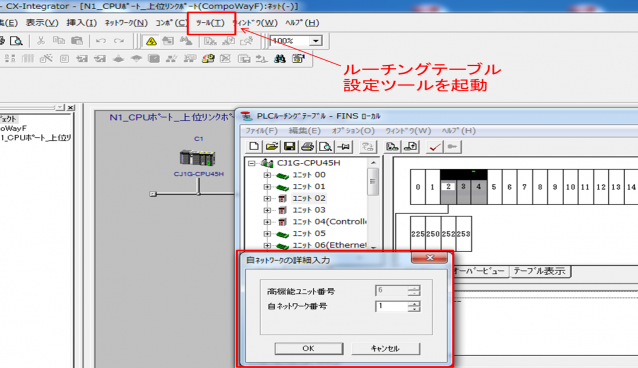The image size is (638, 368).
Task: Open file using the folder icon
Action: coord(272,147)
